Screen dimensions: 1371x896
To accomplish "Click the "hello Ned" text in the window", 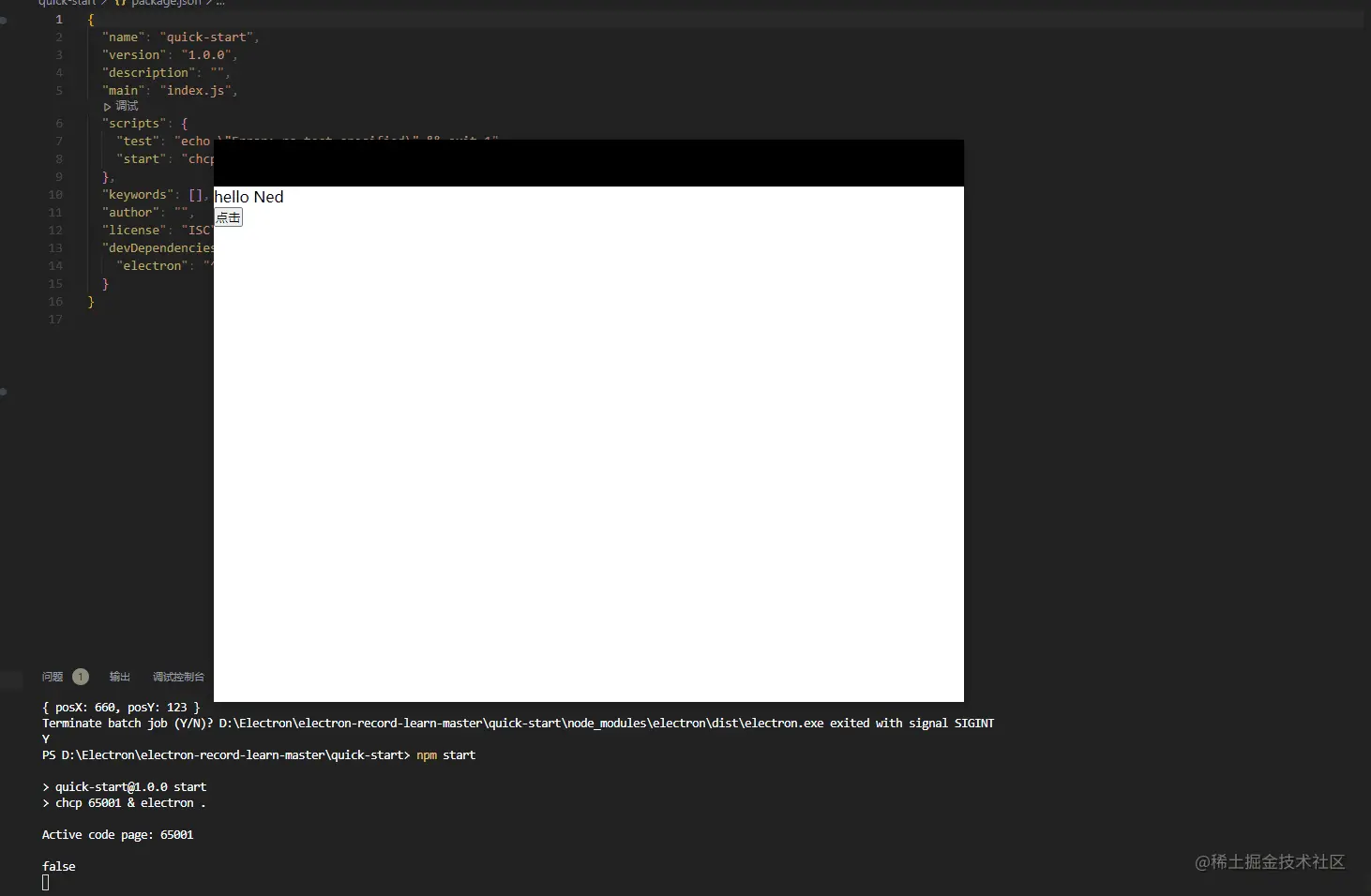I will (249, 197).
